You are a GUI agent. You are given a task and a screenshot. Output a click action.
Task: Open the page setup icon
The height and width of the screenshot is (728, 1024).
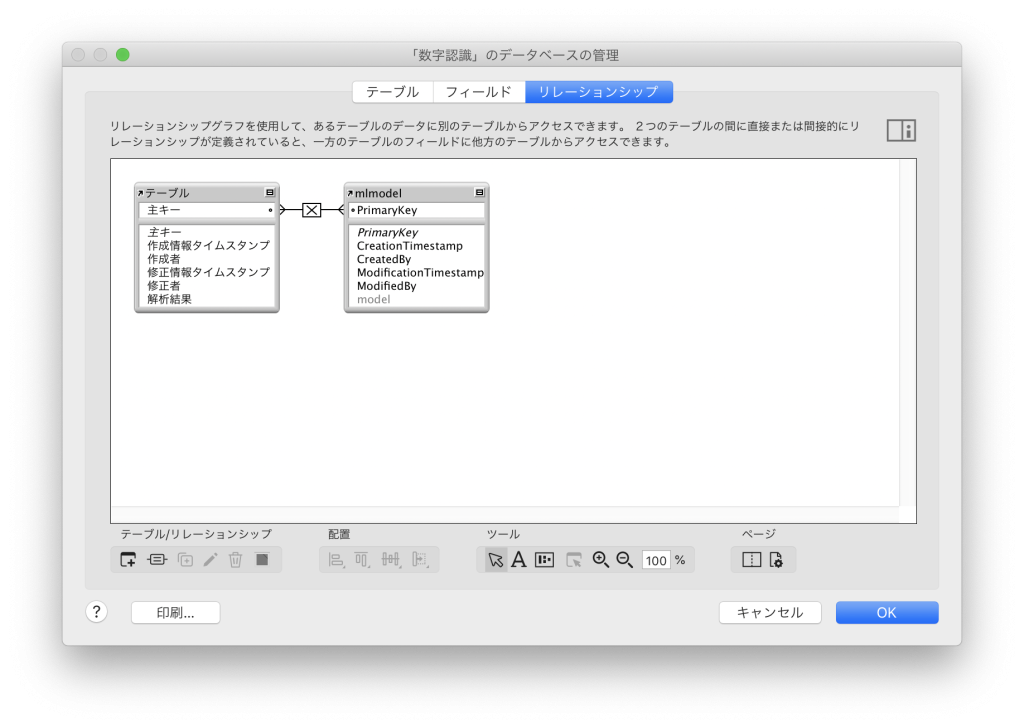pyautogui.click(x=776, y=560)
